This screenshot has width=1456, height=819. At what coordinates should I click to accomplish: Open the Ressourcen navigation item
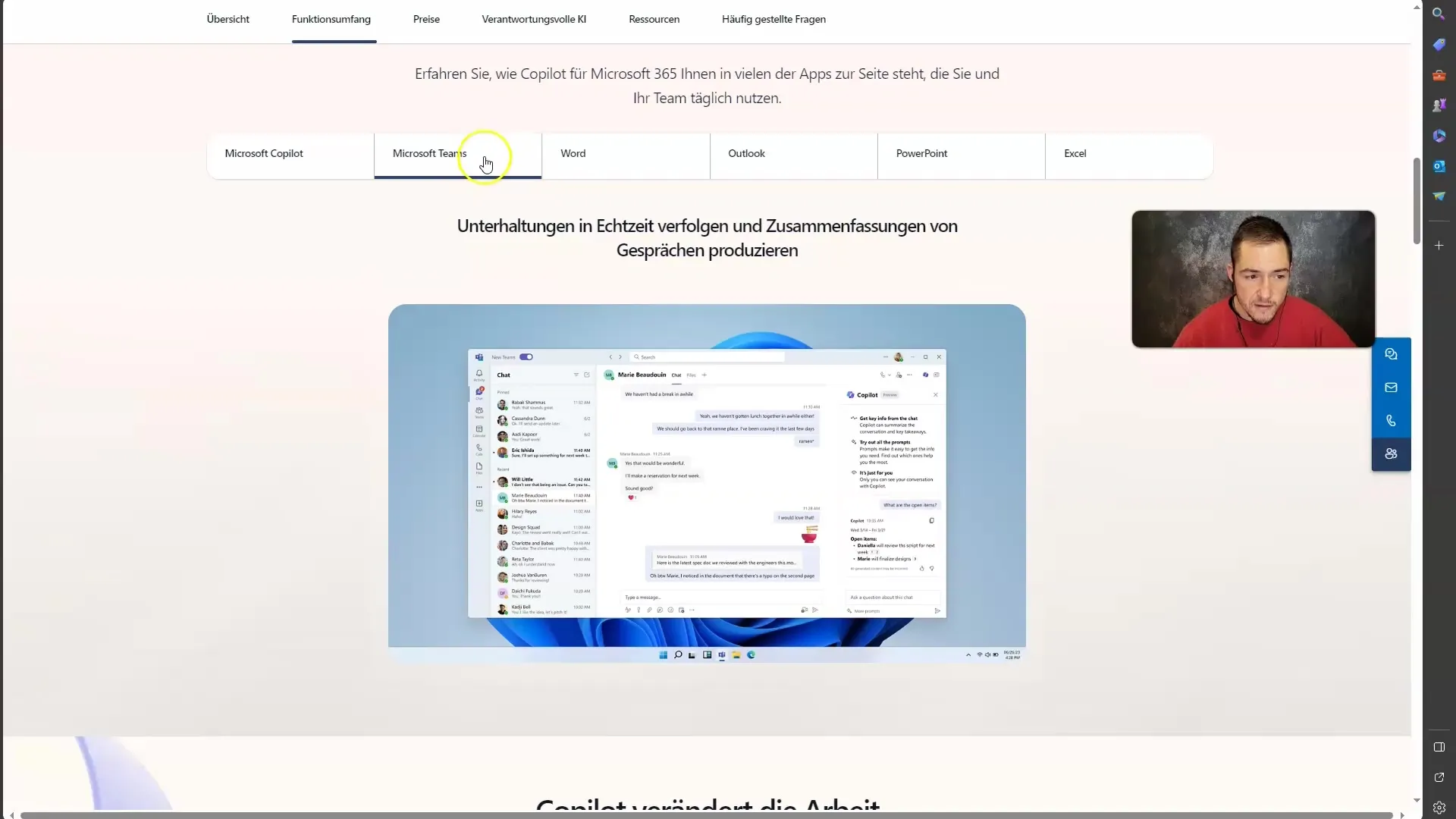[x=654, y=19]
